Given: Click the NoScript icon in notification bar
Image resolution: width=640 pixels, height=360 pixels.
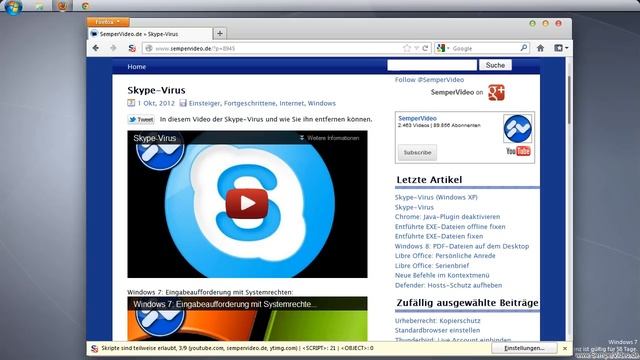Looking at the screenshot, I should point(95,349).
